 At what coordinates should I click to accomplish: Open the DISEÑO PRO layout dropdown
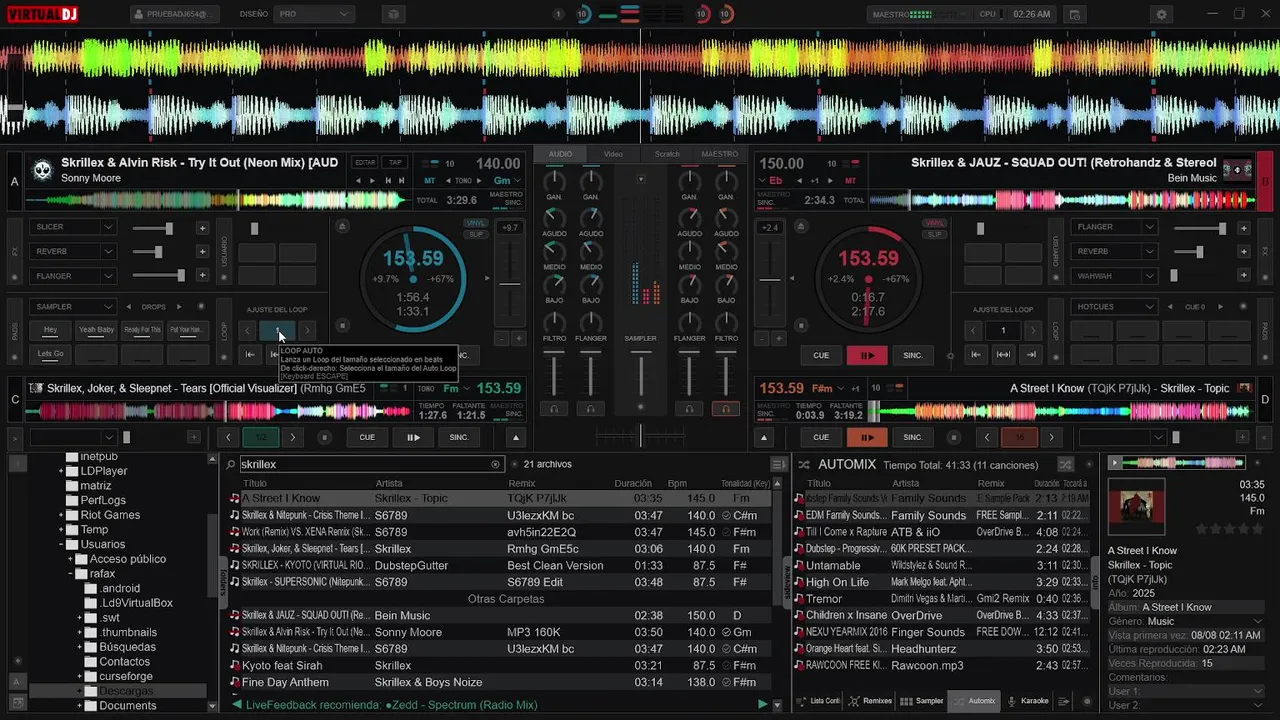(315, 15)
